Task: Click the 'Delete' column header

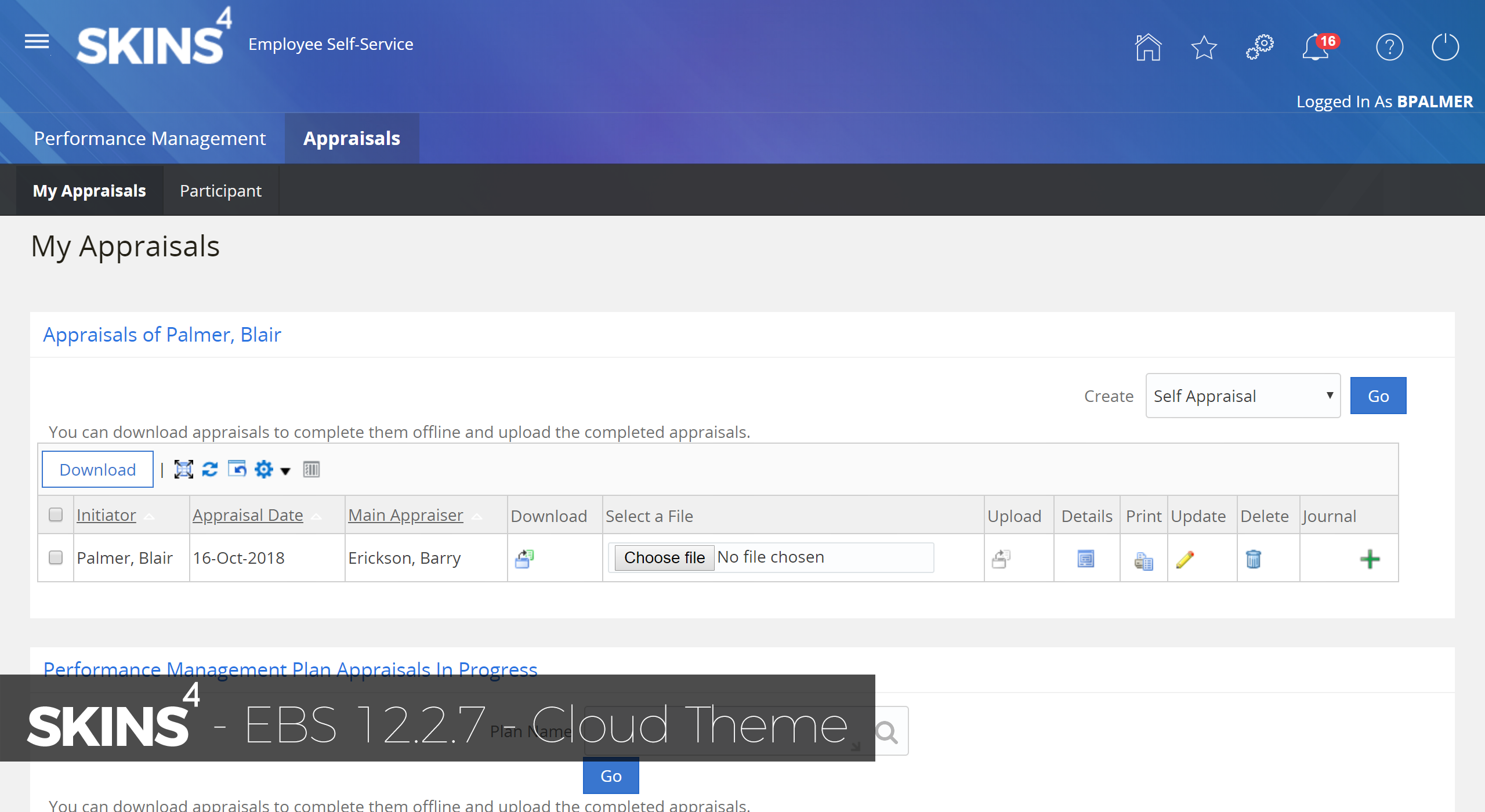Action: point(1265,516)
